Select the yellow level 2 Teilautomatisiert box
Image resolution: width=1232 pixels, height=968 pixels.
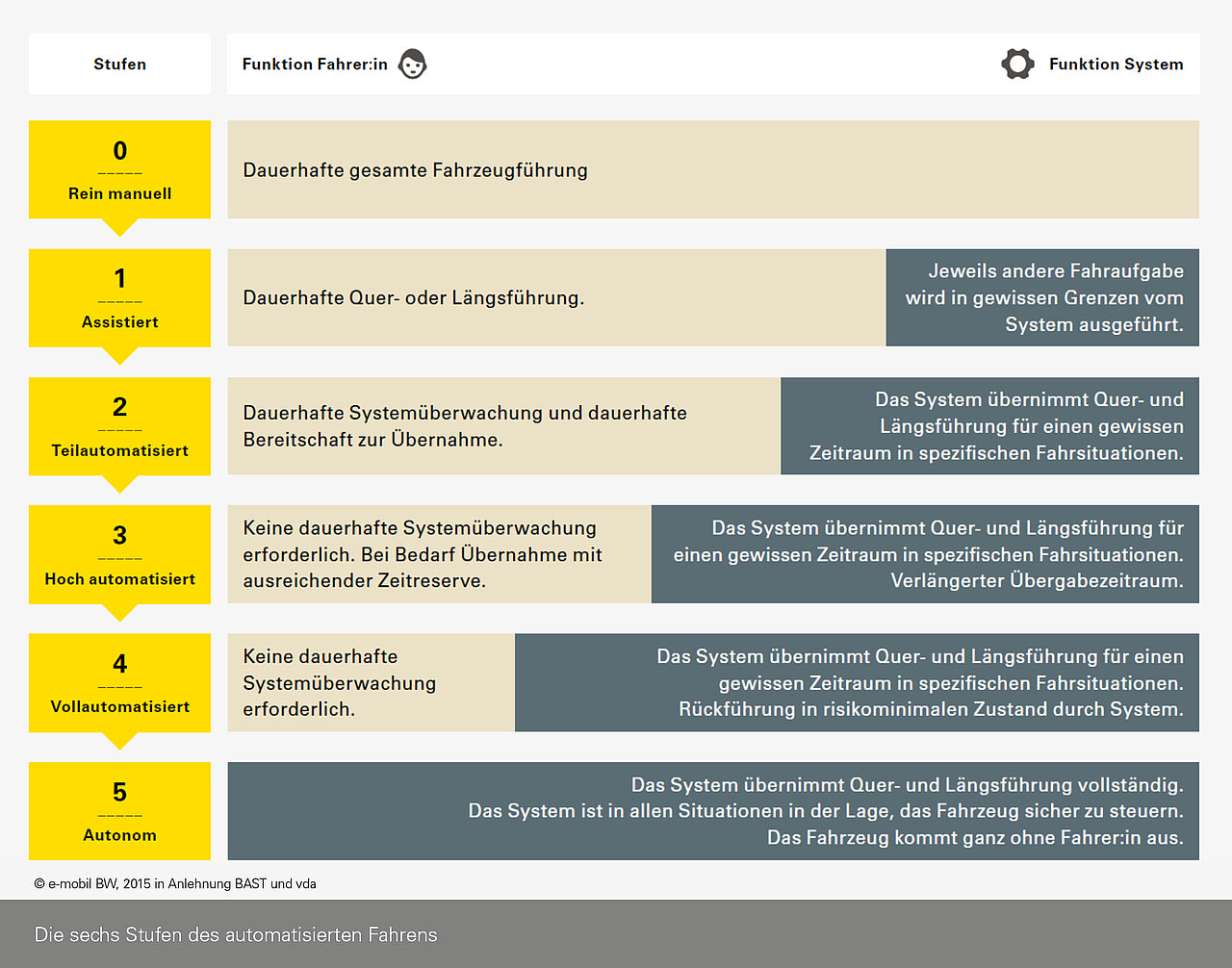tap(119, 426)
